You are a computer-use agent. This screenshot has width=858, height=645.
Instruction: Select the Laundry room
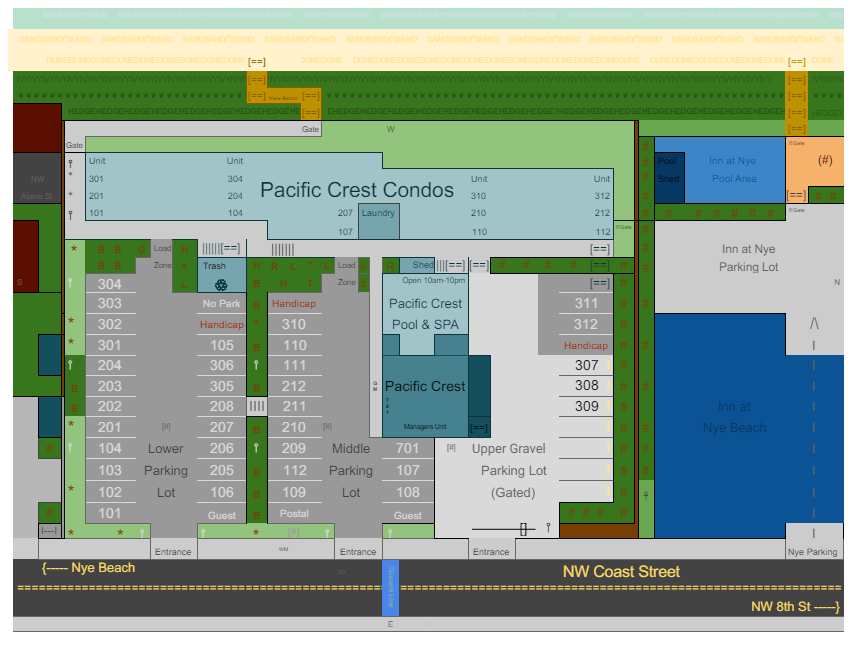(x=379, y=221)
